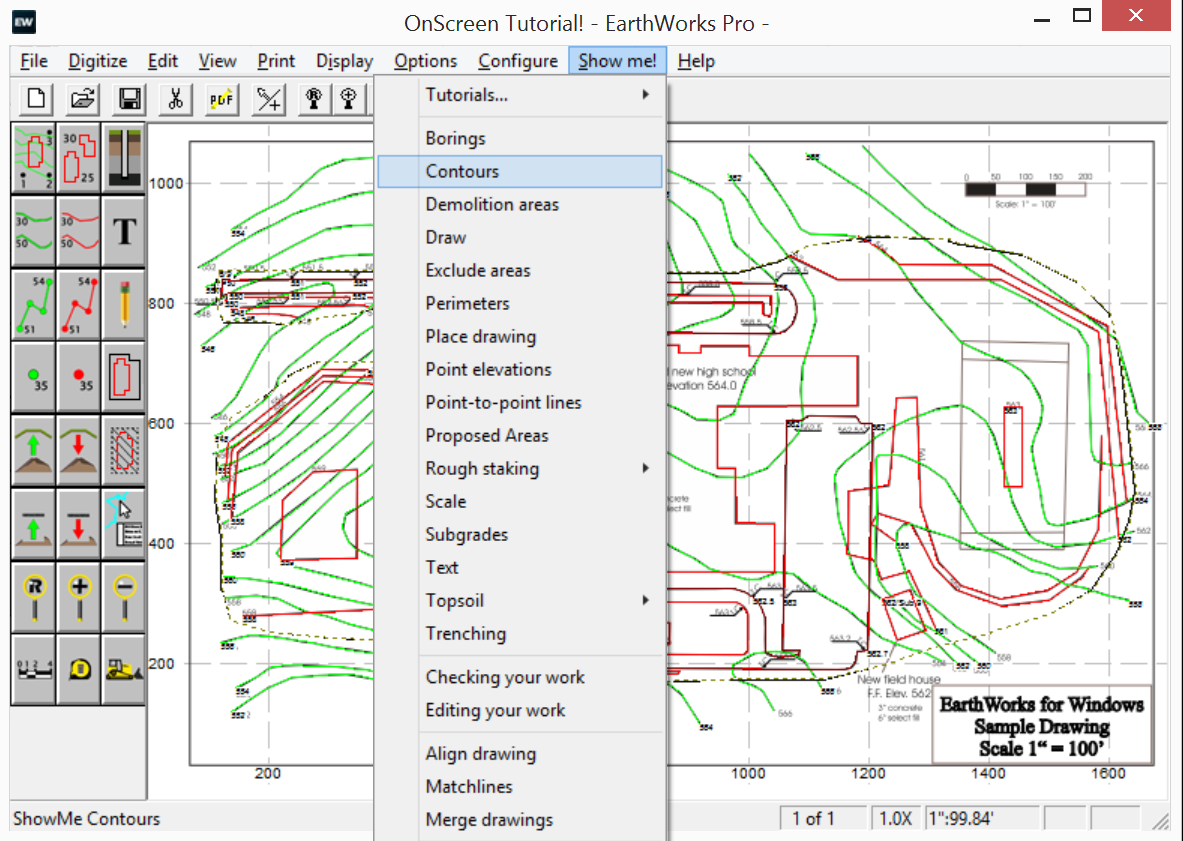Choose Checking your work entry
1183x841 pixels.
pyautogui.click(x=520, y=677)
